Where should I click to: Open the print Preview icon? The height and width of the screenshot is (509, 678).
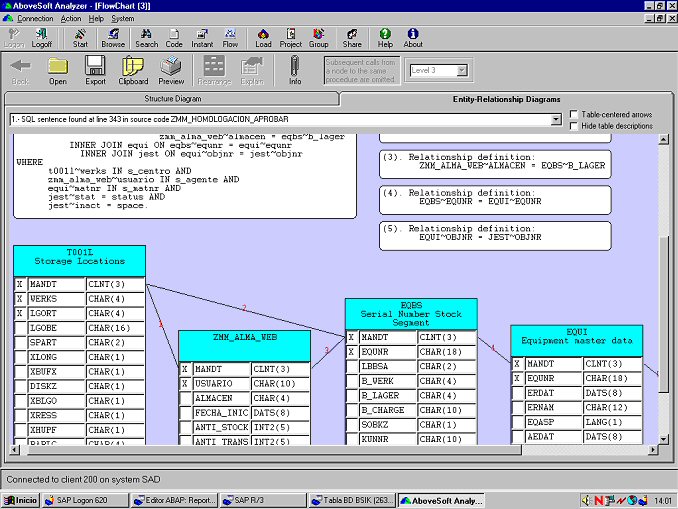click(x=172, y=70)
